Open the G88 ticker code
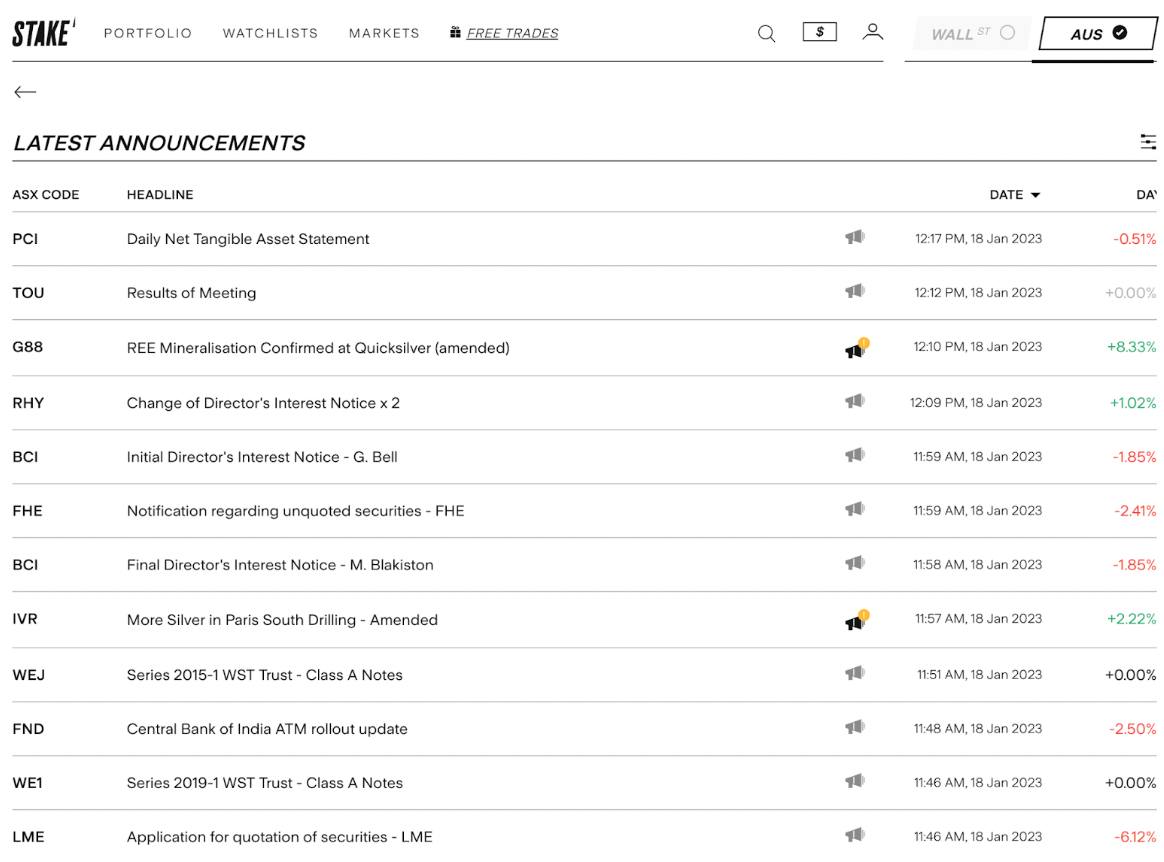This screenshot has width=1164, height=862. pos(27,347)
